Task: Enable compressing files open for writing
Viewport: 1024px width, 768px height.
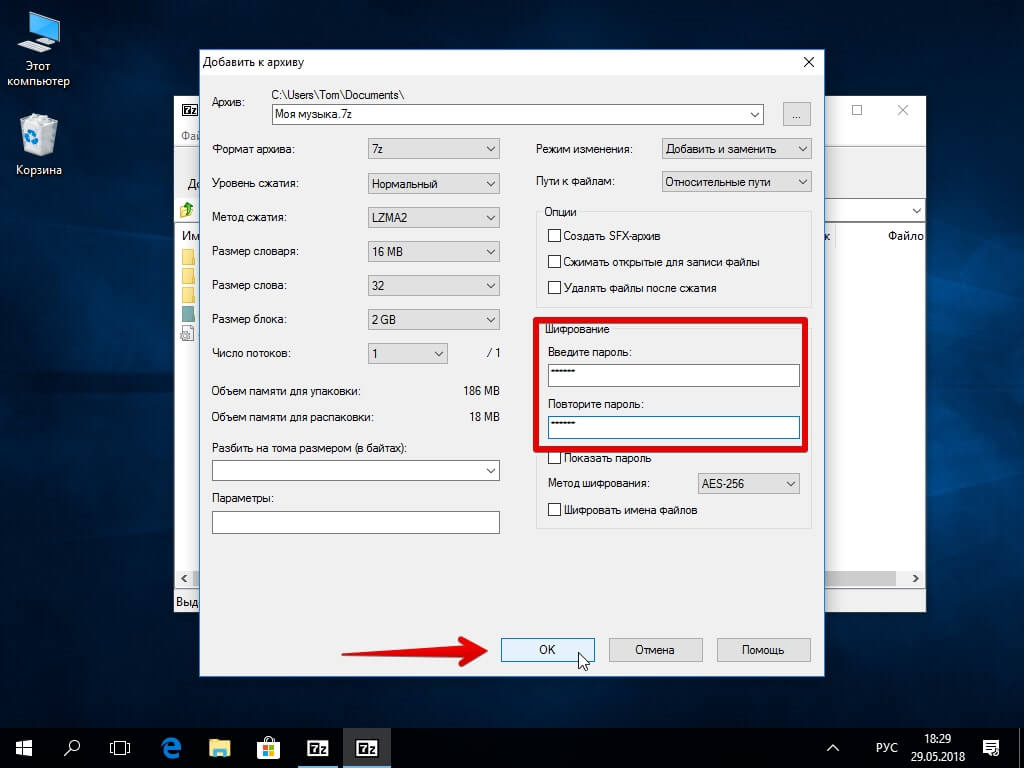Action: (554, 262)
